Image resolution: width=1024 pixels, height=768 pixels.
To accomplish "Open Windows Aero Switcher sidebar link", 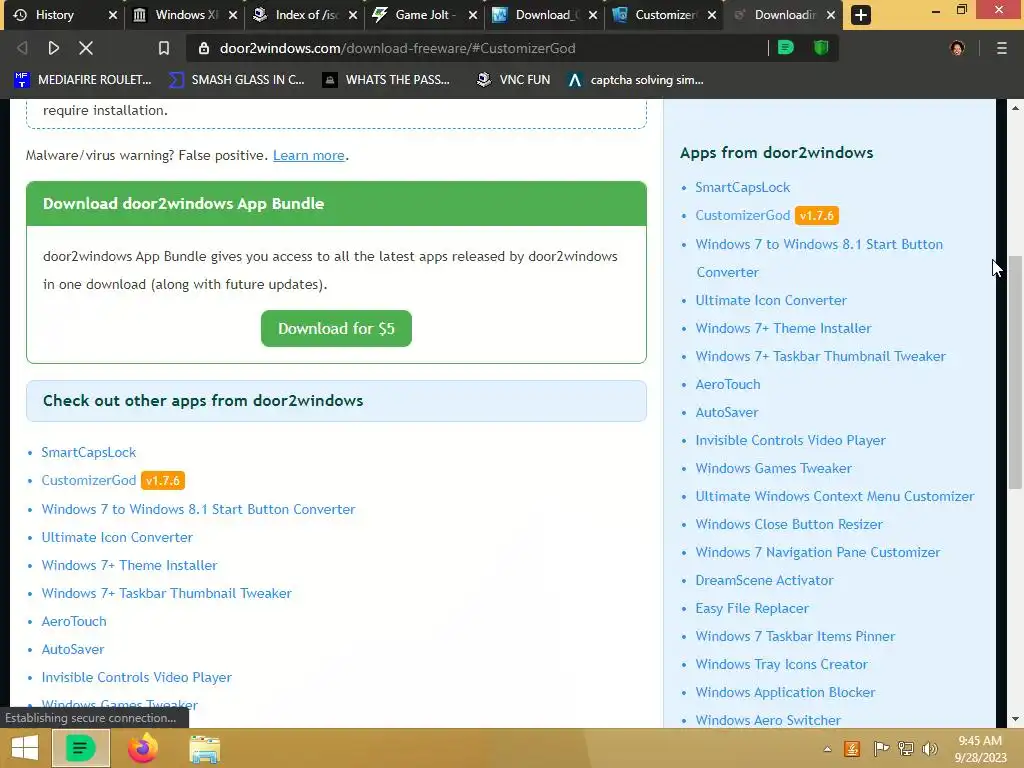I will (768, 720).
